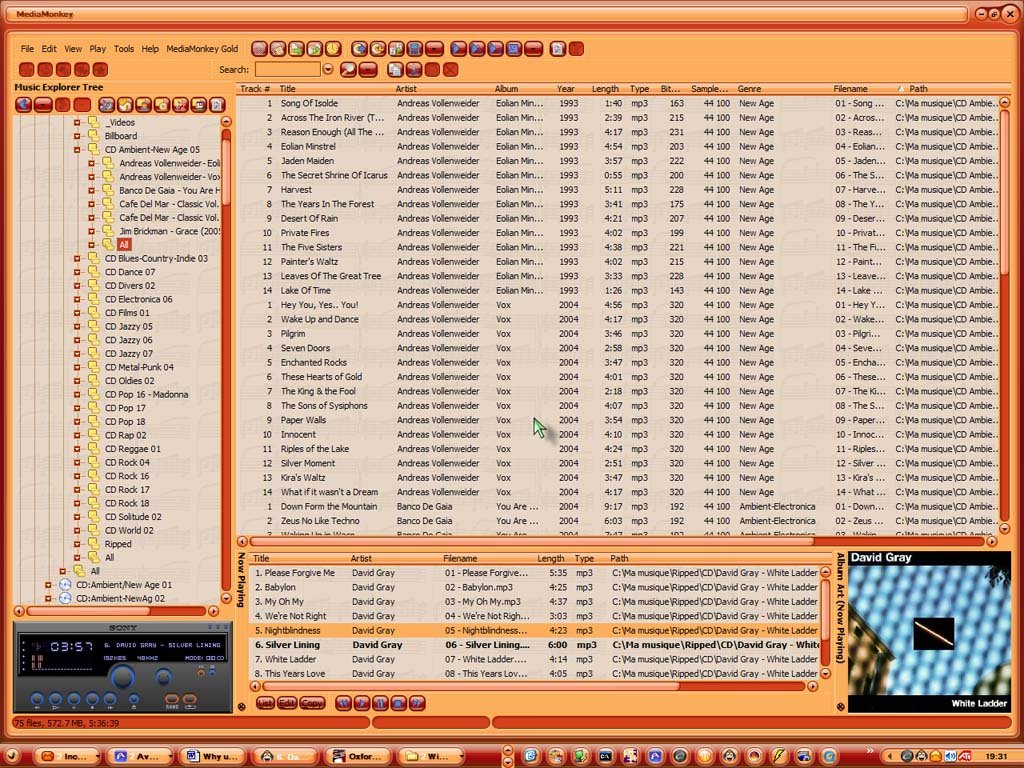1024x768 pixels.
Task: Toggle the RAND shuffle button on the Sony player
Action: pyautogui.click(x=171, y=699)
